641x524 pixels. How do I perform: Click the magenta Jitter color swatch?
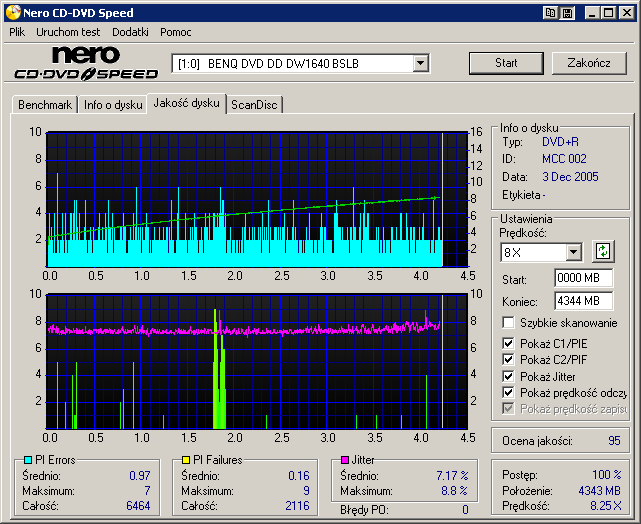pos(345,460)
